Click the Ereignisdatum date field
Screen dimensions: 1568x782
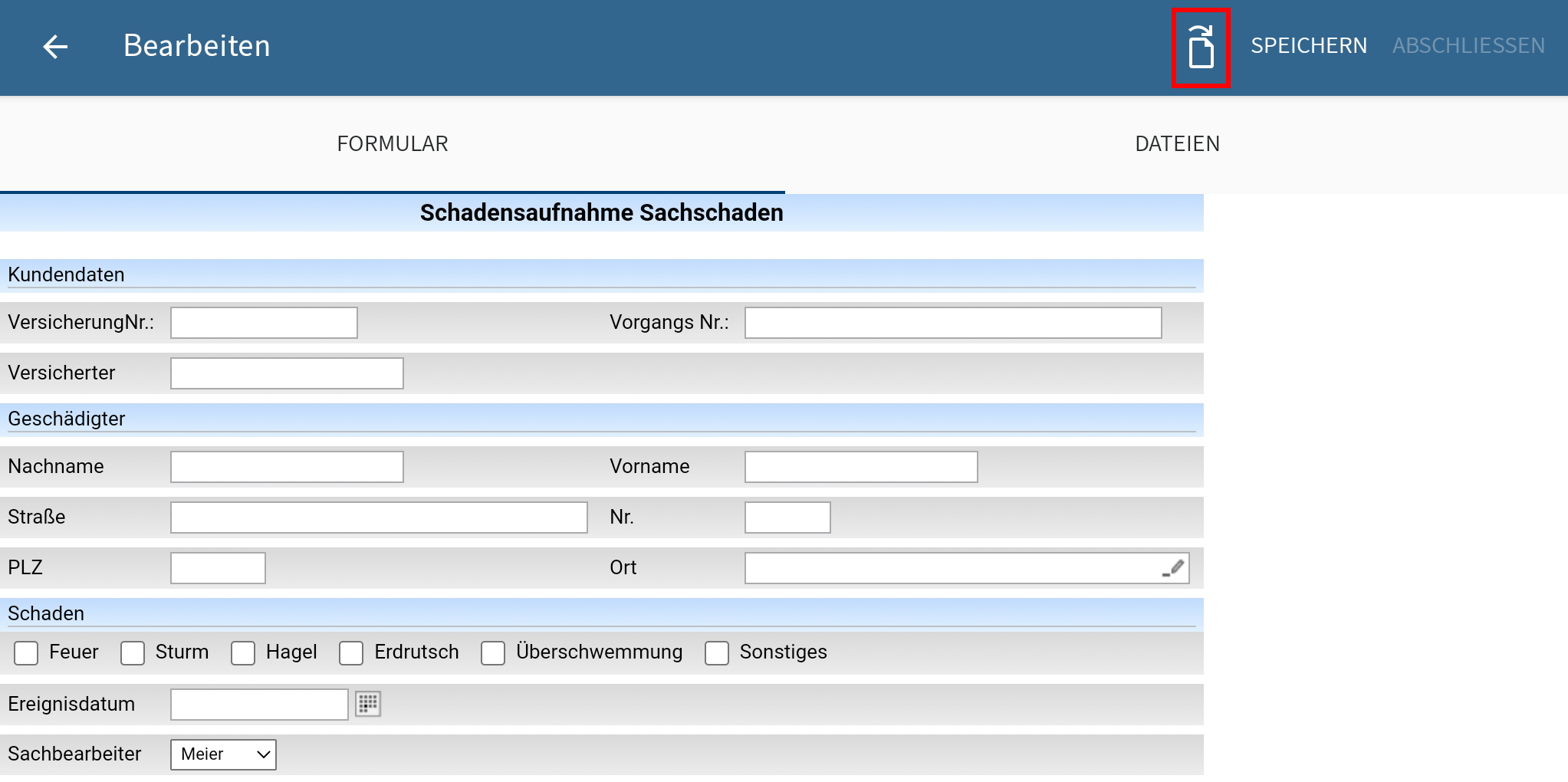point(259,705)
